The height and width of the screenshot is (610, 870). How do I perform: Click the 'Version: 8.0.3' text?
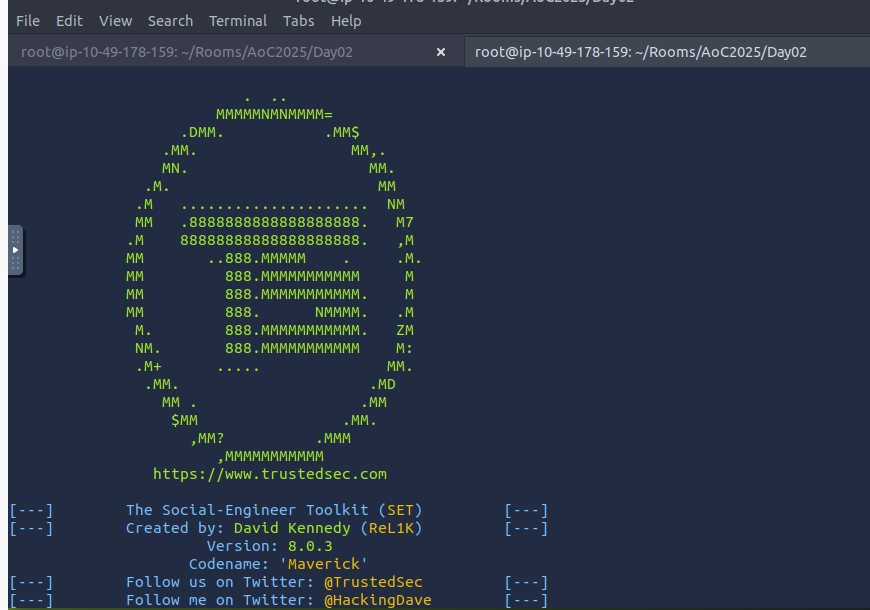click(270, 546)
